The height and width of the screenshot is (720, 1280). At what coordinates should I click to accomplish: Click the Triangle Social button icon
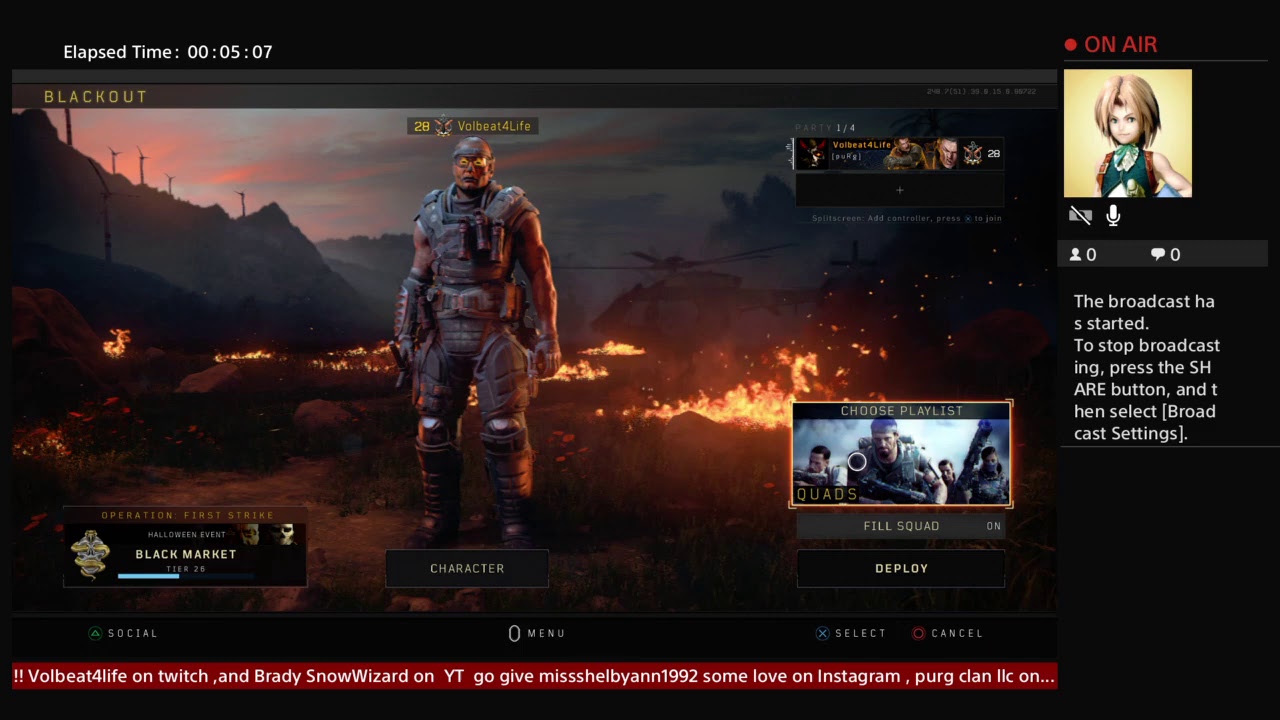(95, 633)
